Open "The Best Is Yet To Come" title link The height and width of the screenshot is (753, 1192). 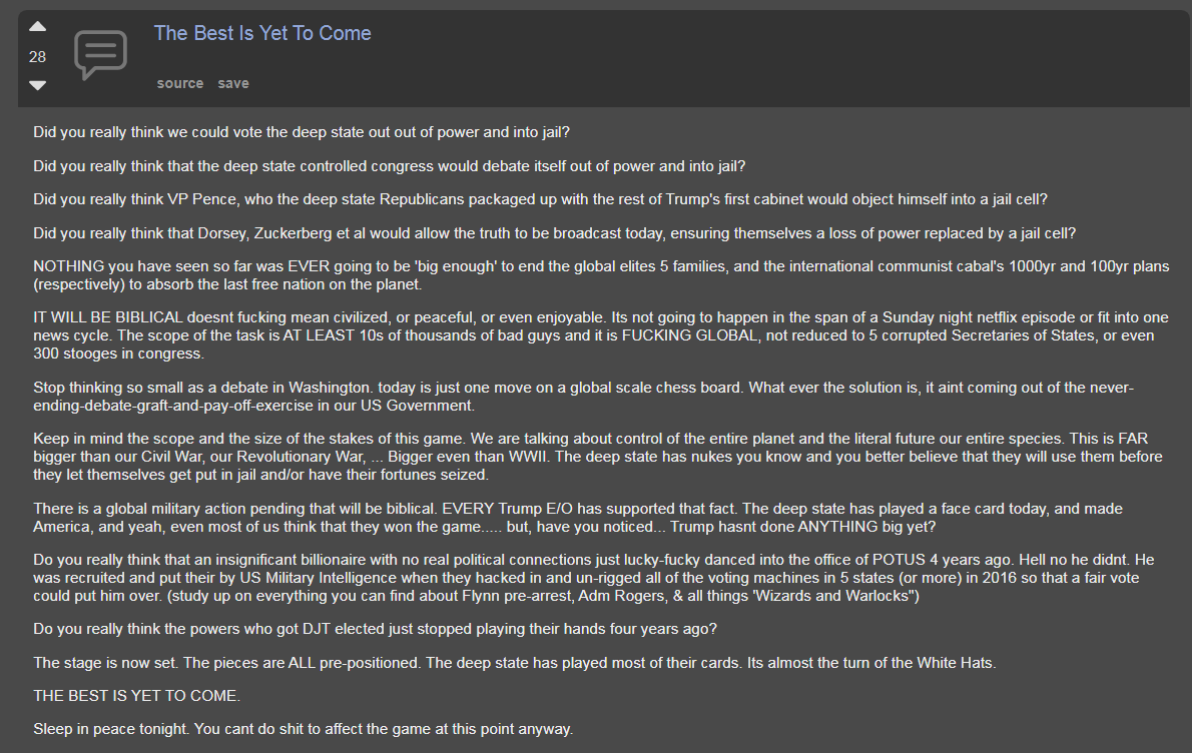point(262,33)
